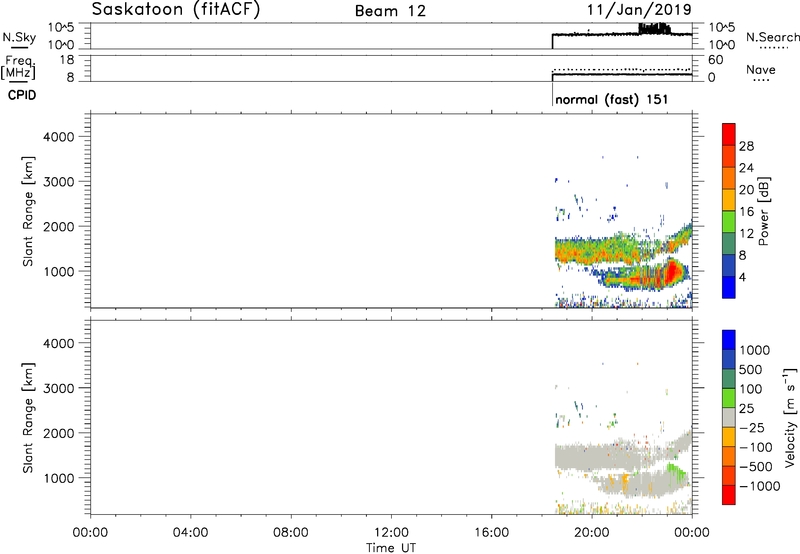Pick the bright green segment of velocity colorbar
This screenshot has height=554, width=800.
coord(729,398)
